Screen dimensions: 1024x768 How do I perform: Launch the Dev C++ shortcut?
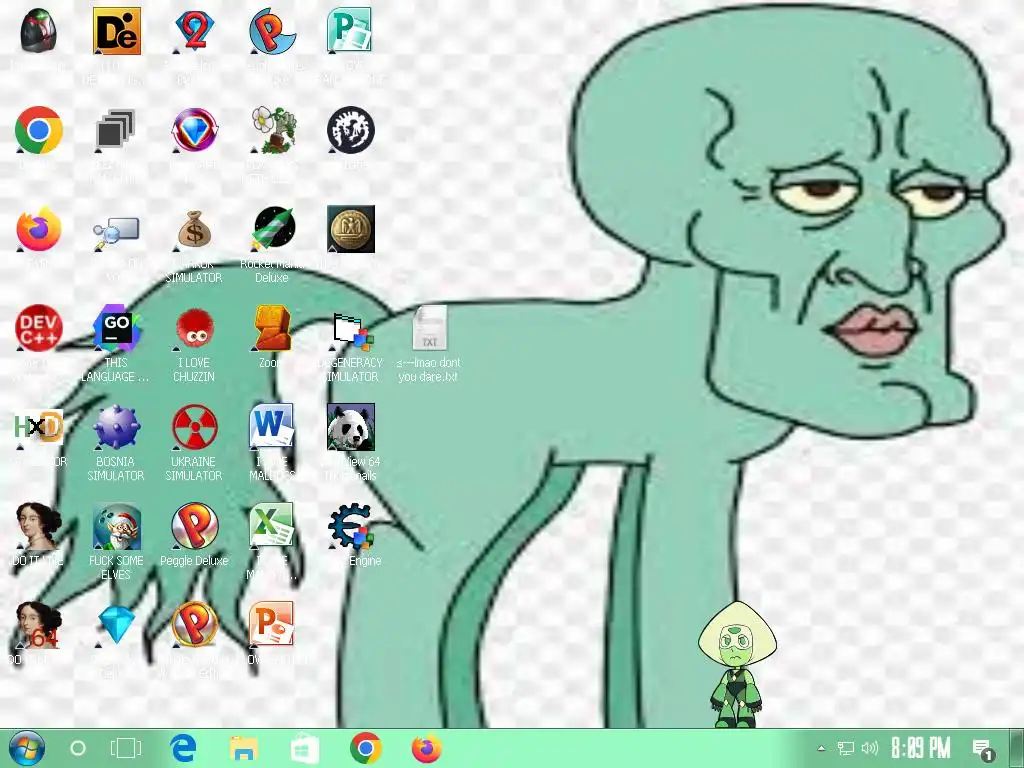click(39, 328)
